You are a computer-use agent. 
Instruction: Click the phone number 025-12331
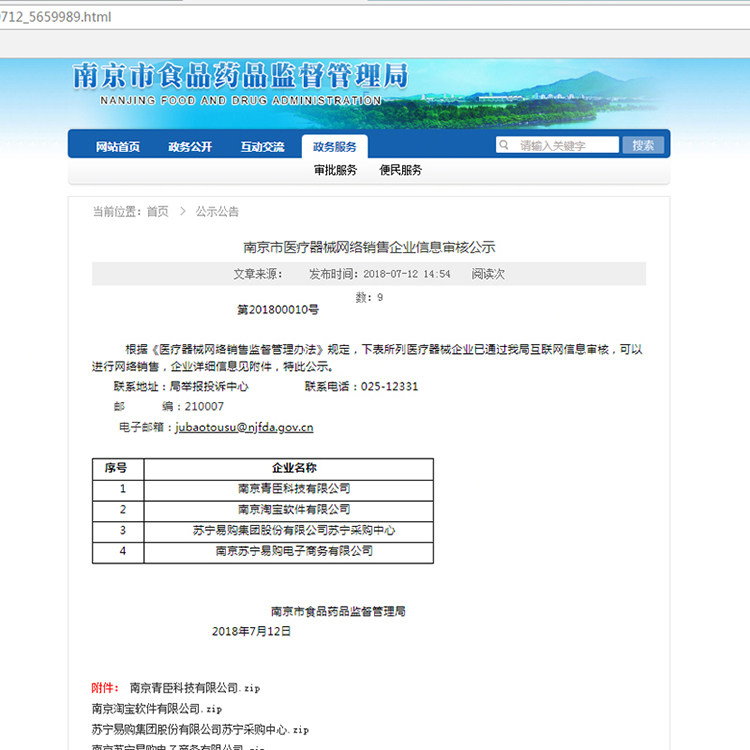pyautogui.click(x=389, y=386)
